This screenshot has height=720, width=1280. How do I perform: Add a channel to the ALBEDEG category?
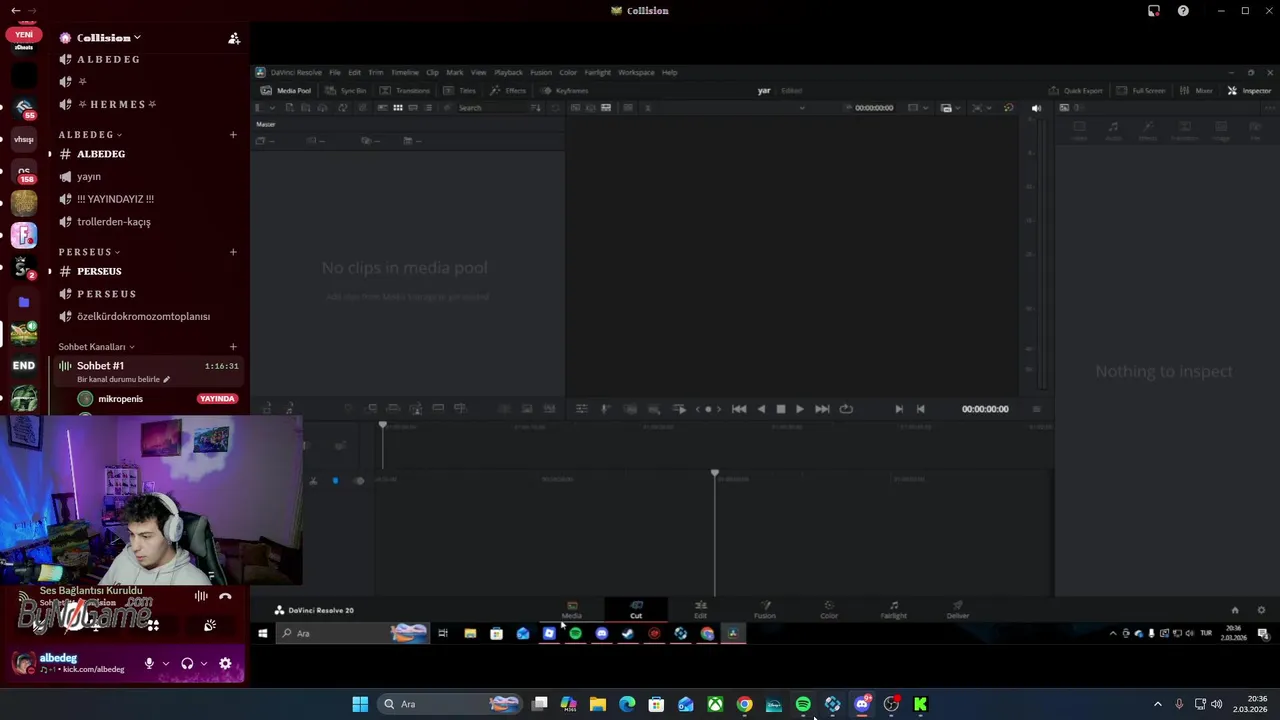[233, 134]
